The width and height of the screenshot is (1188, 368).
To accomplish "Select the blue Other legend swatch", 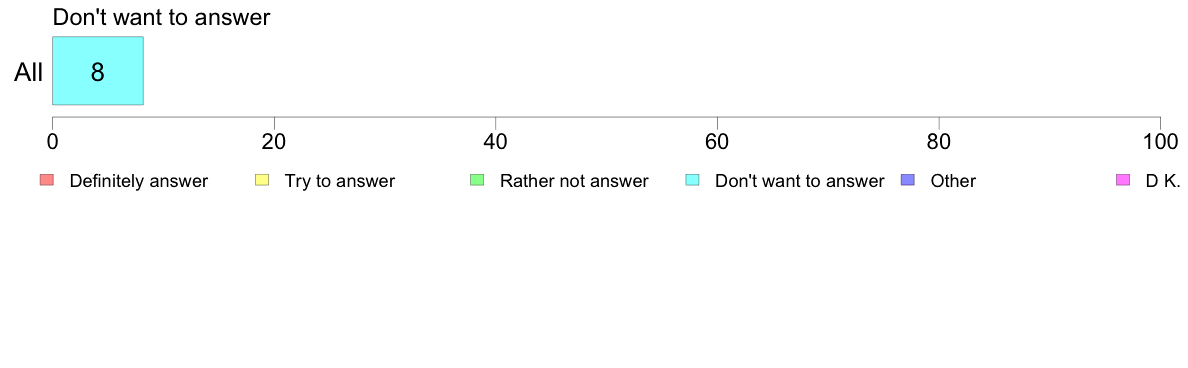I will [908, 180].
